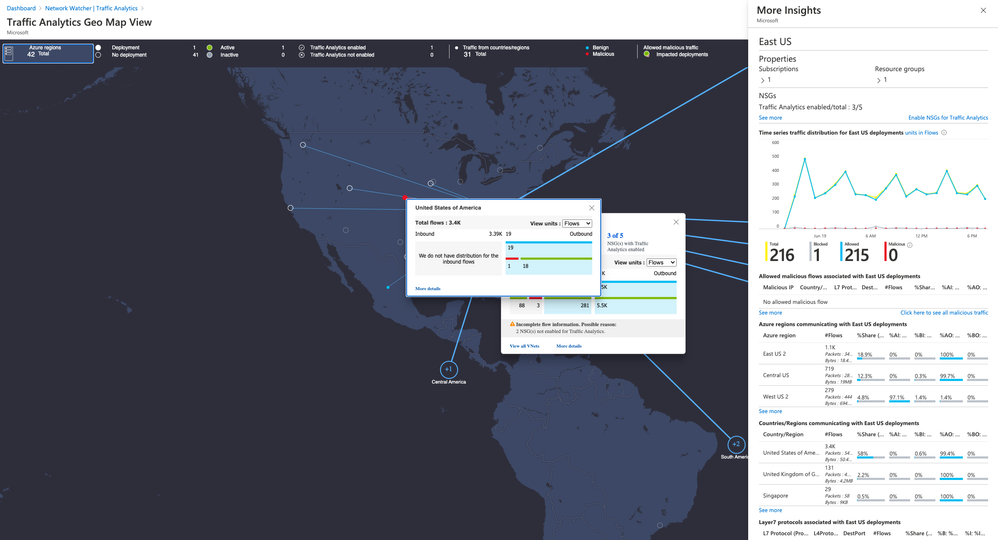998x540 pixels.
Task: Click the Azure region column header
Action: click(x=779, y=335)
